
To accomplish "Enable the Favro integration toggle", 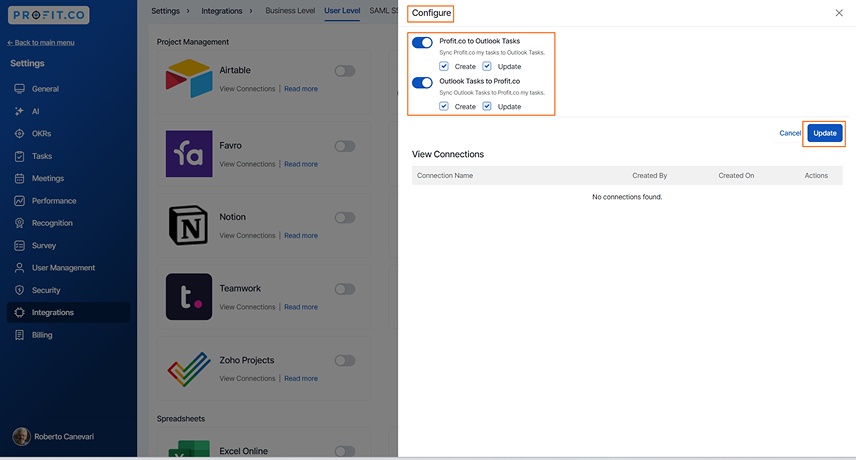I will point(345,146).
